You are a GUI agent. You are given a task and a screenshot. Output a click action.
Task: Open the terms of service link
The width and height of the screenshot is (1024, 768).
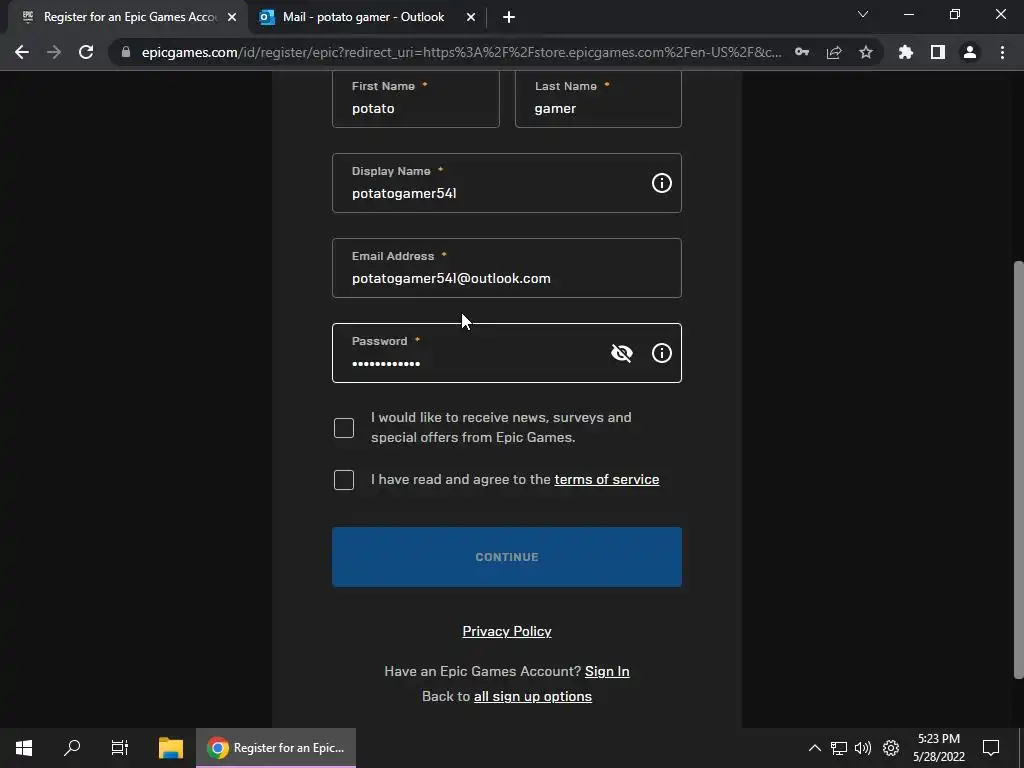point(607,479)
